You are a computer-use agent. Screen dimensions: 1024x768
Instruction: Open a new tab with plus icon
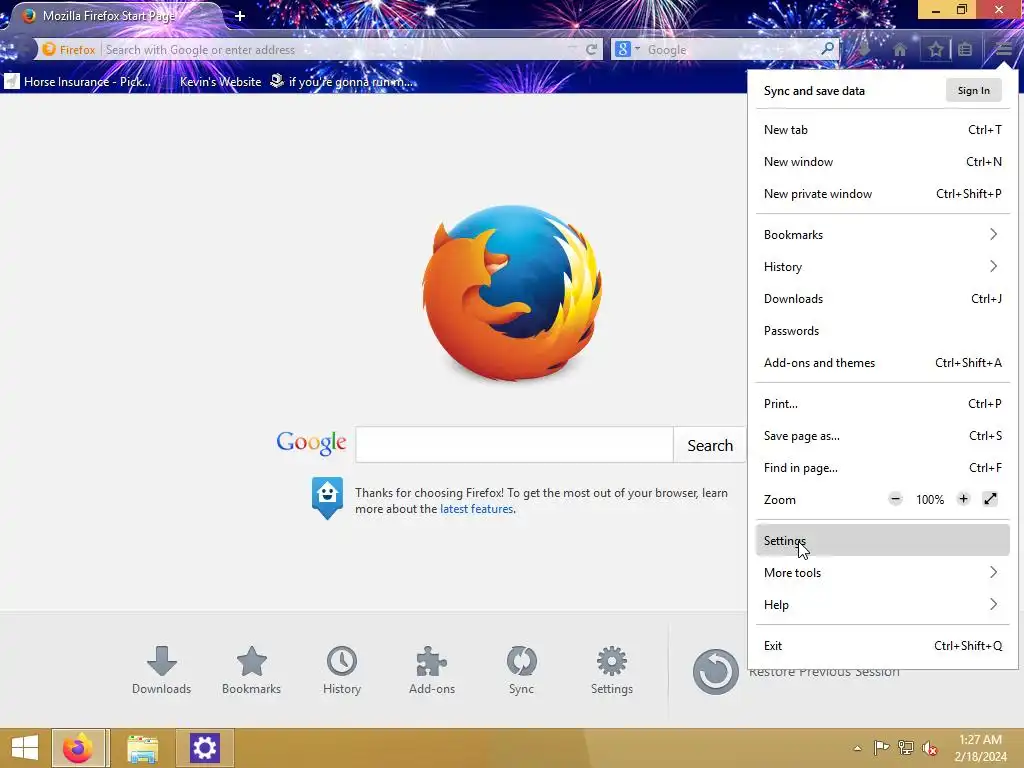[240, 16]
